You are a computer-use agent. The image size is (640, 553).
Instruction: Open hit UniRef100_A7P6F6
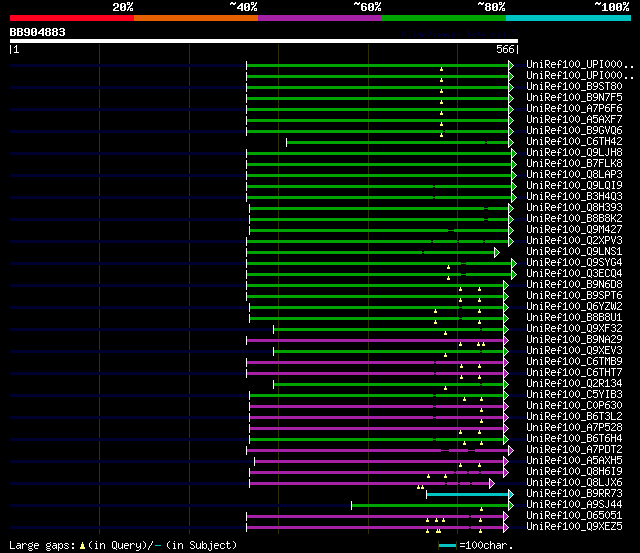pos(574,109)
